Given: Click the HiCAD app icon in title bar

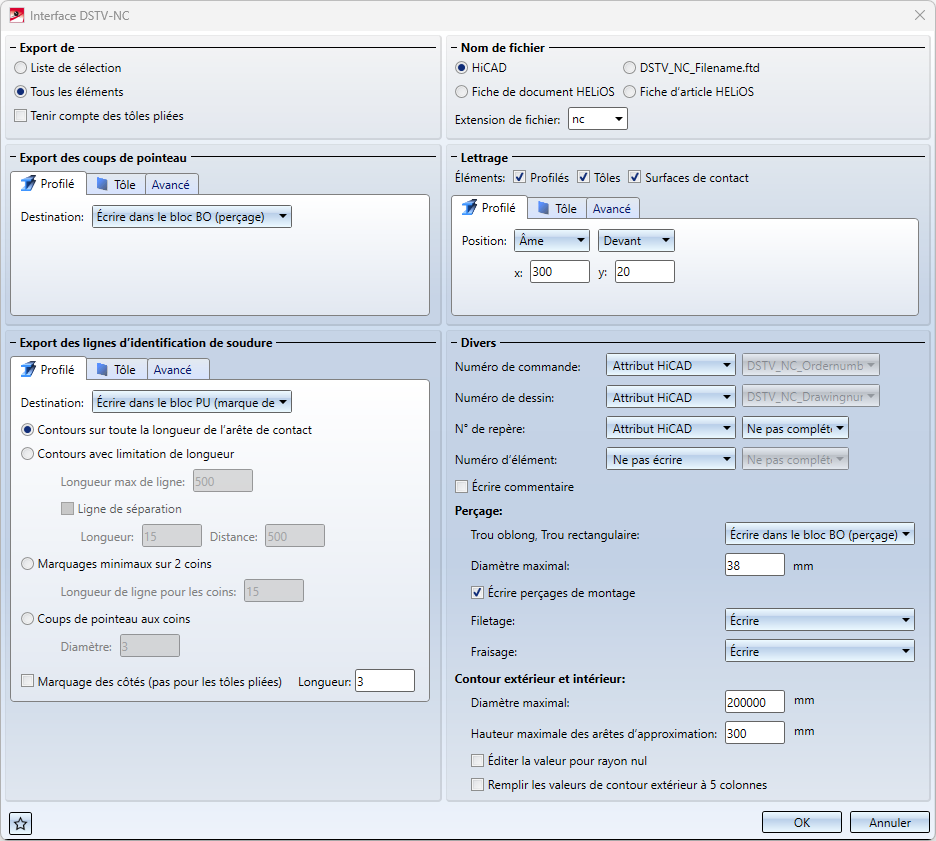Looking at the screenshot, I should [x=16, y=16].
